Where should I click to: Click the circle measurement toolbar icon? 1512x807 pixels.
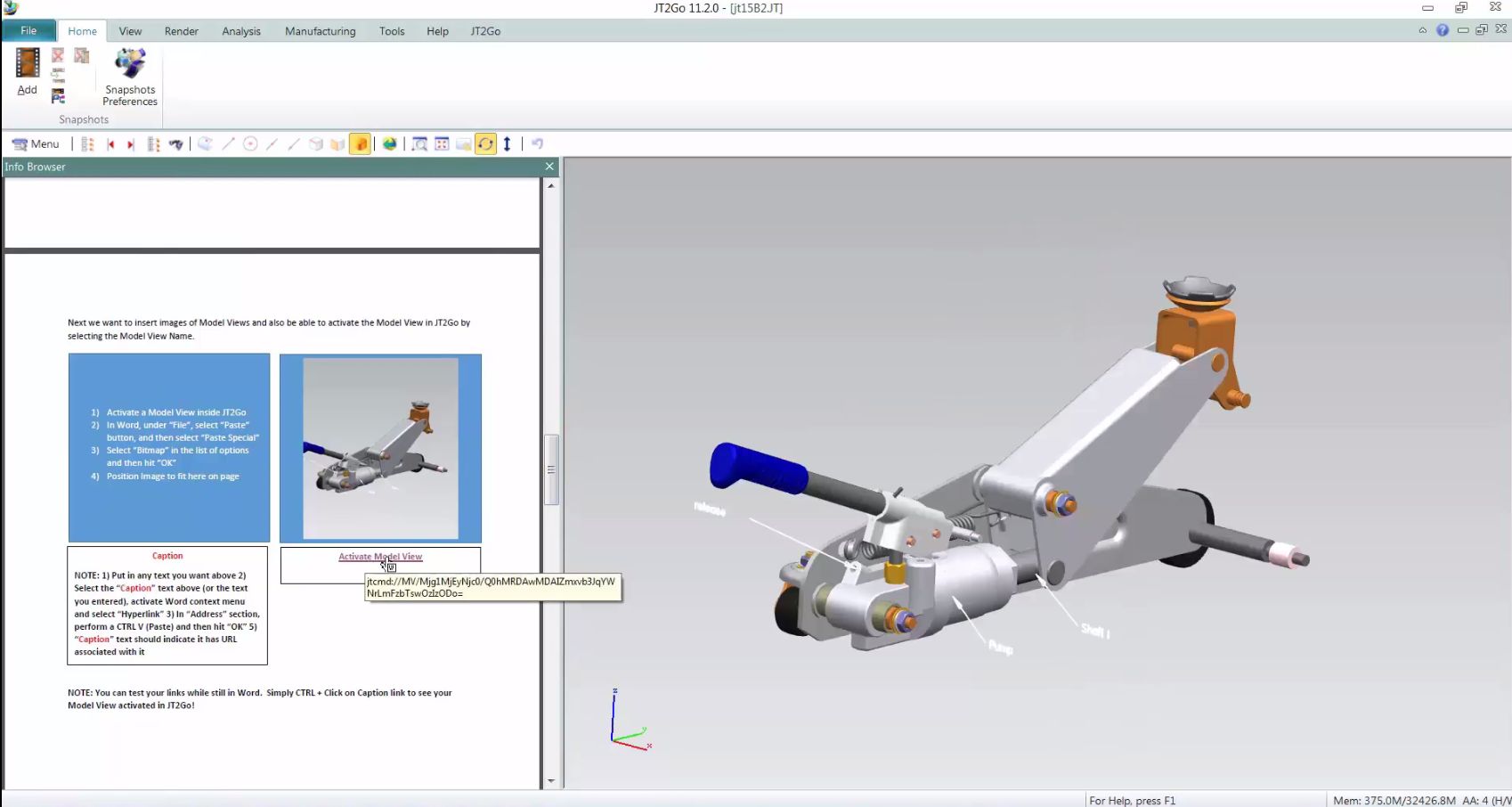coord(250,143)
